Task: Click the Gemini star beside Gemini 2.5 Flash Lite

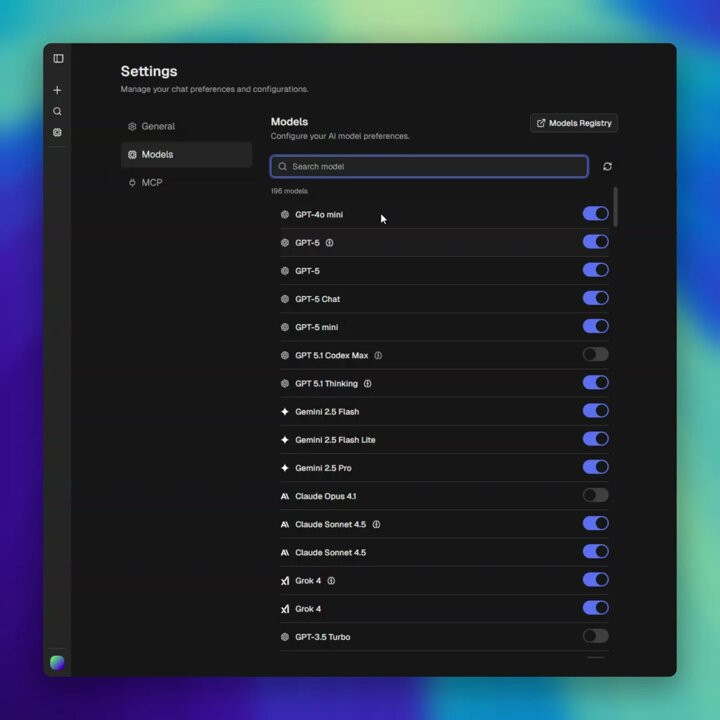Action: (x=285, y=440)
